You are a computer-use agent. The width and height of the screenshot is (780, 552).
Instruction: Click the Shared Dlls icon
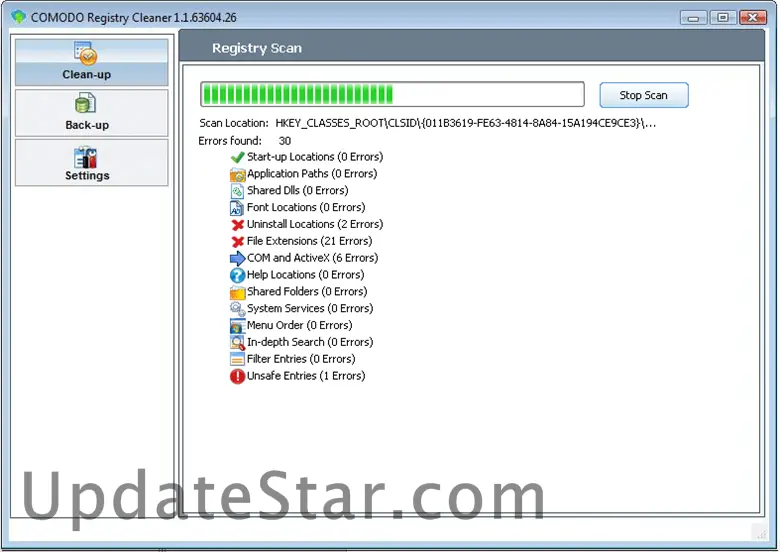pos(237,191)
